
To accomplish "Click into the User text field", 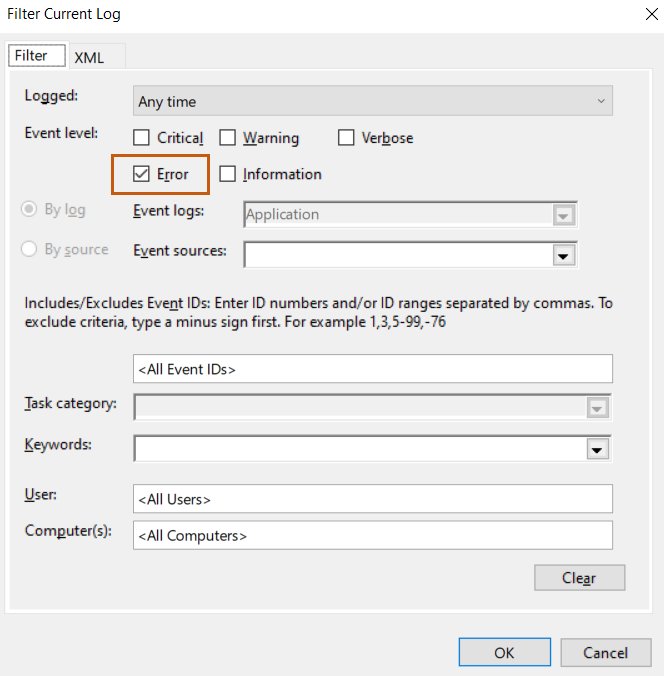I will tap(372, 499).
